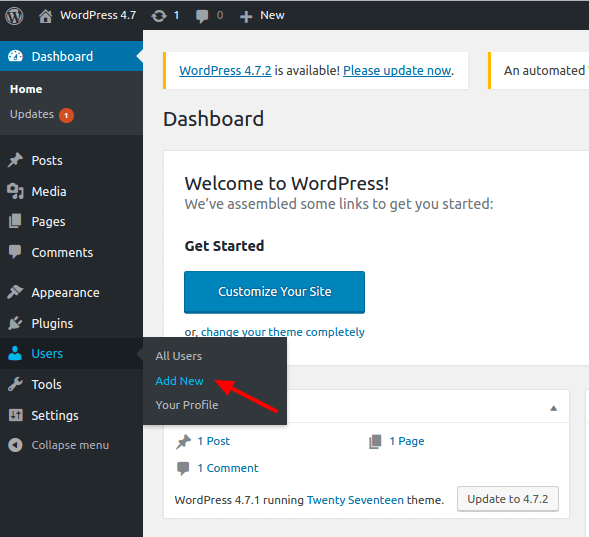Click the Media icon in sidebar
Viewport: 589px width, 537px height.
coord(15,191)
